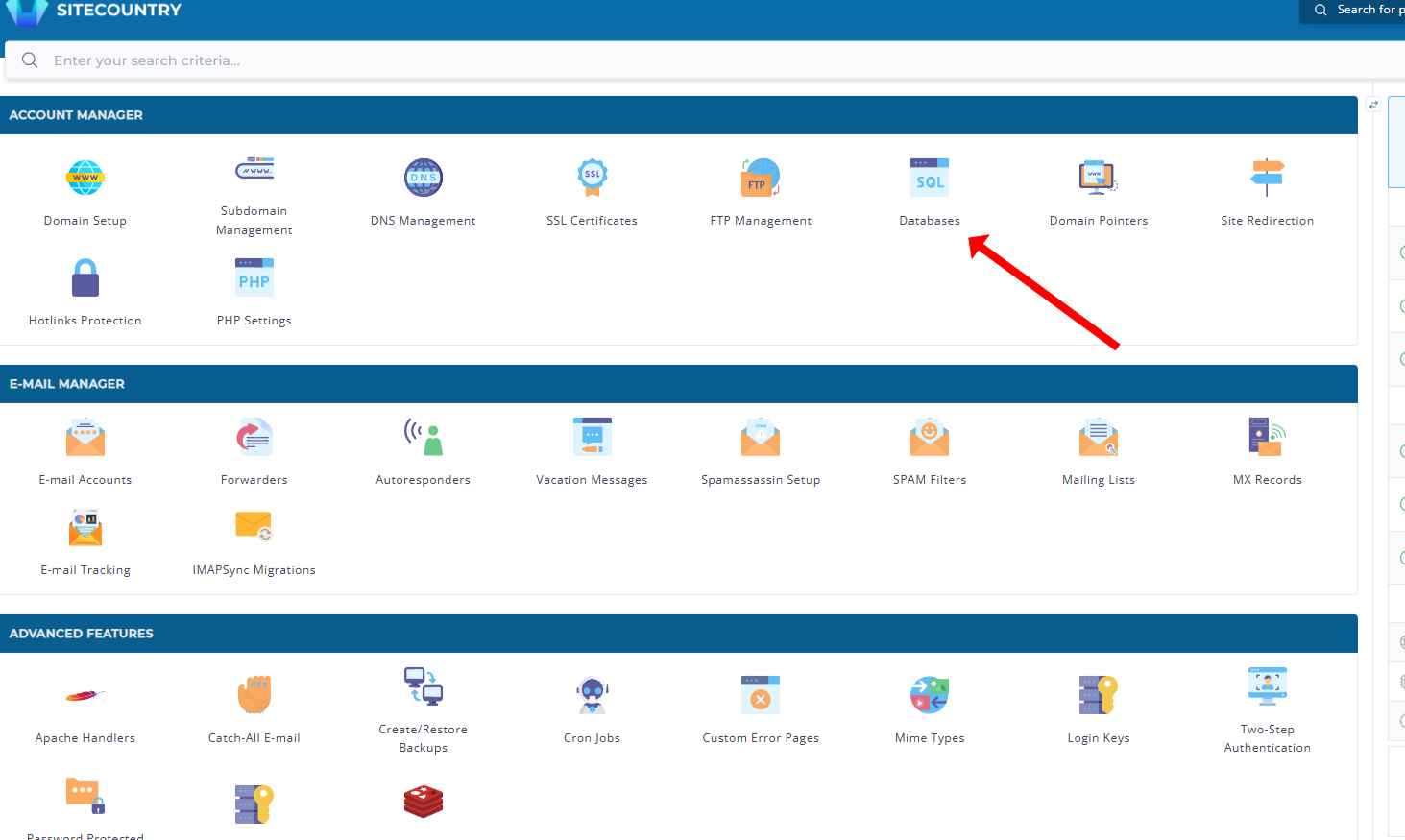Open DNS Management
This screenshot has width=1405, height=840.
coord(423,193)
